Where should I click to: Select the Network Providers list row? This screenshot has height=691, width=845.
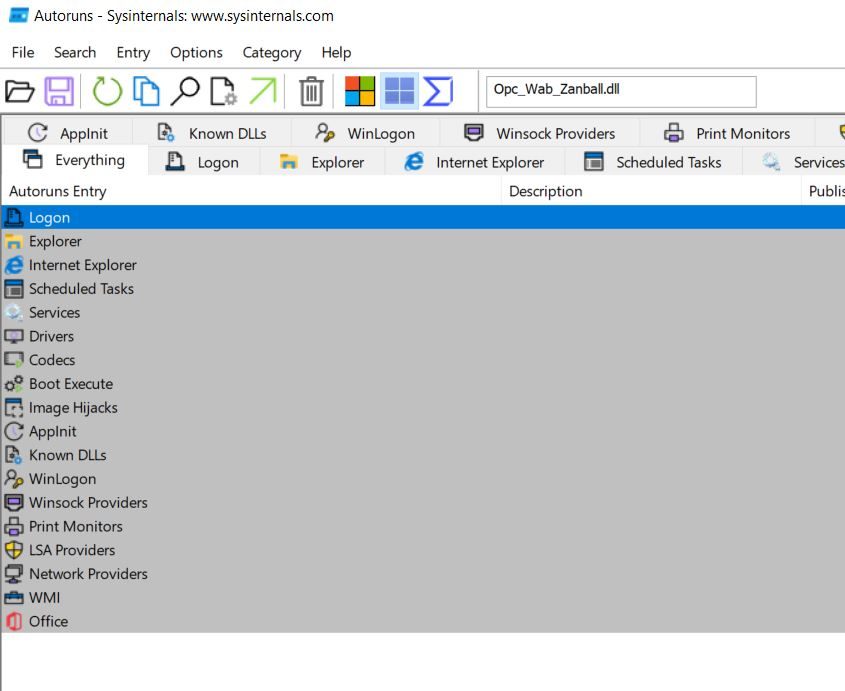pyautogui.click(x=423, y=573)
